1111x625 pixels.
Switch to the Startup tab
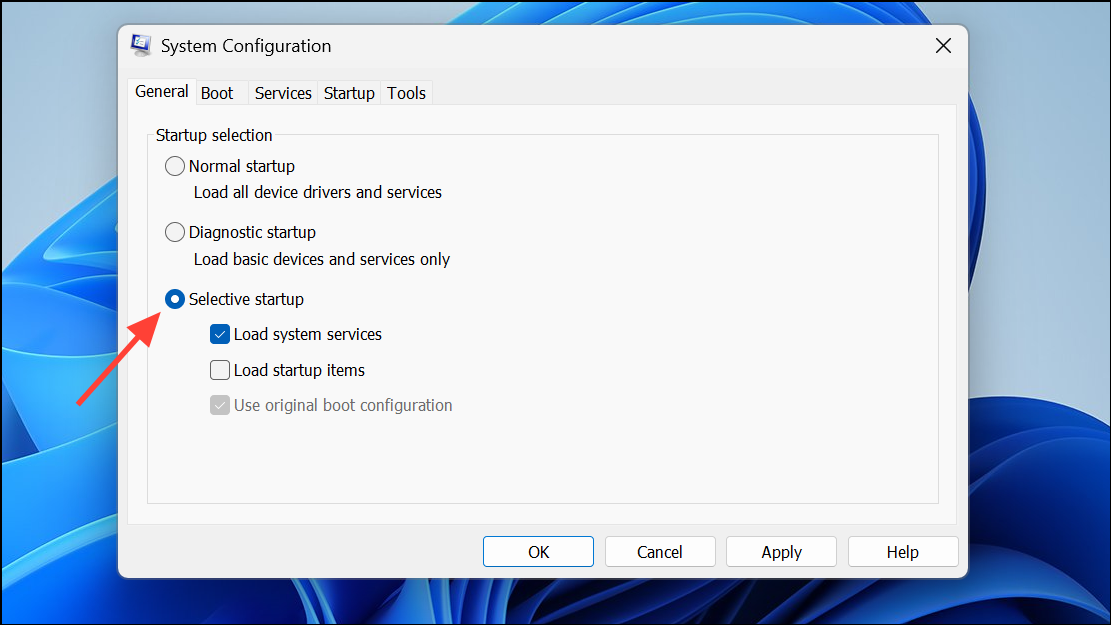coord(349,93)
